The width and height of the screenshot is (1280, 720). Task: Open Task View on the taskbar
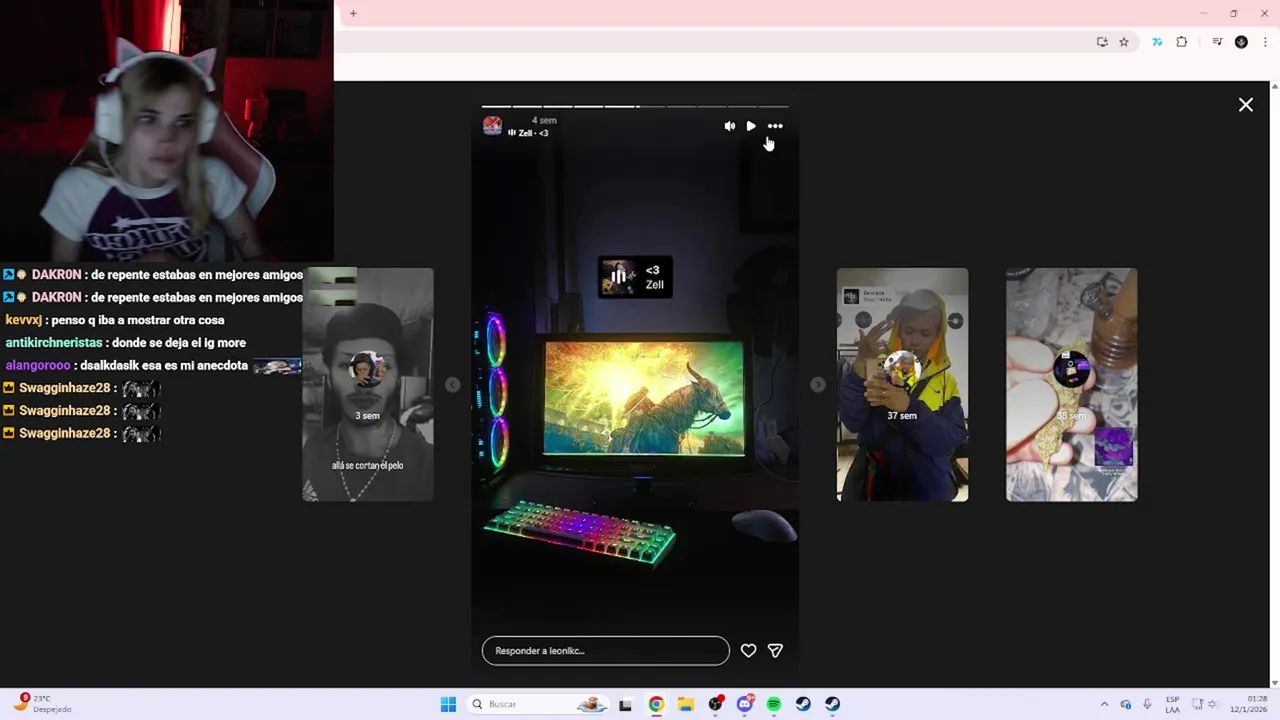(x=625, y=704)
